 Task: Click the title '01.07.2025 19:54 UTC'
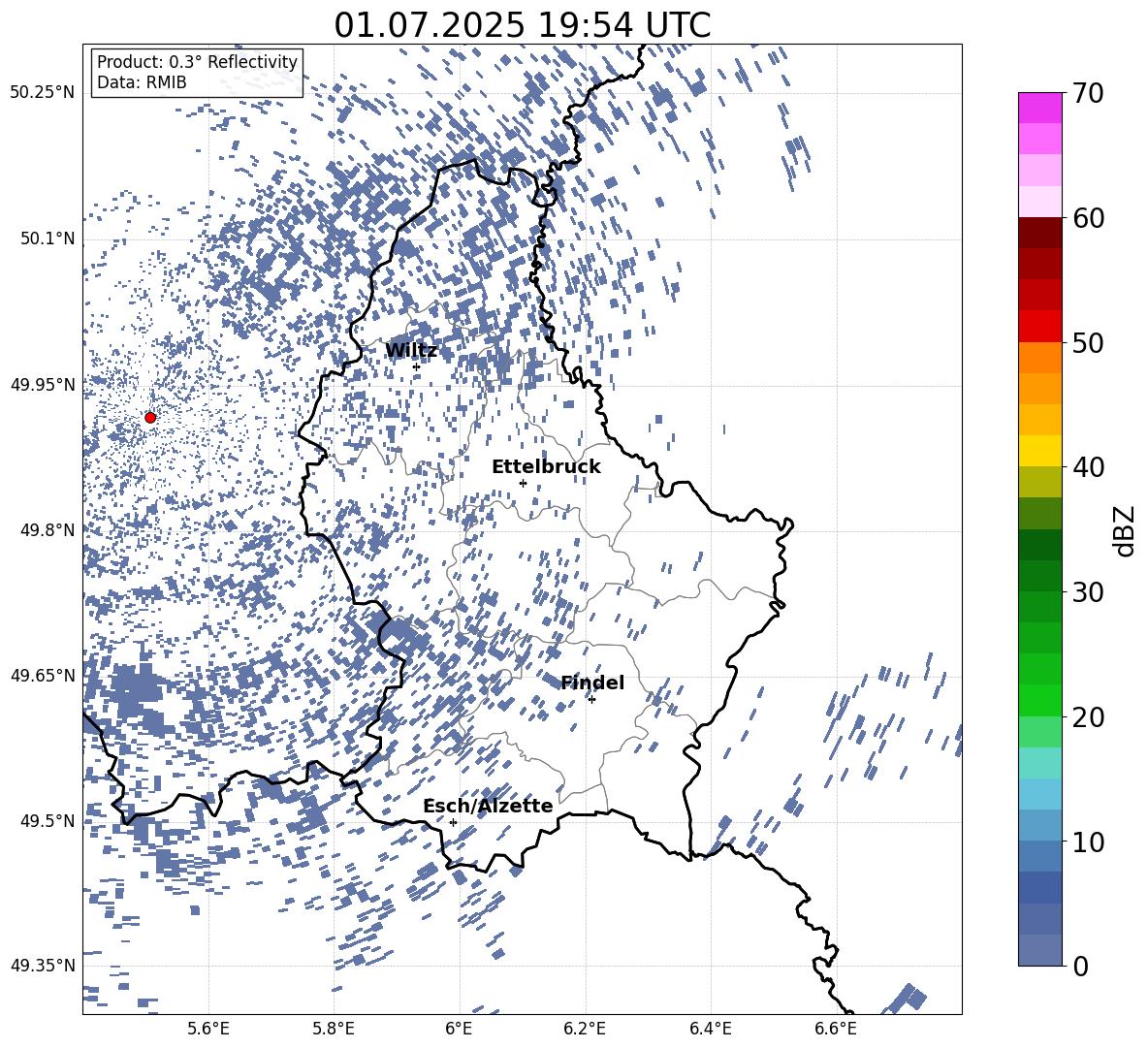pos(523,25)
